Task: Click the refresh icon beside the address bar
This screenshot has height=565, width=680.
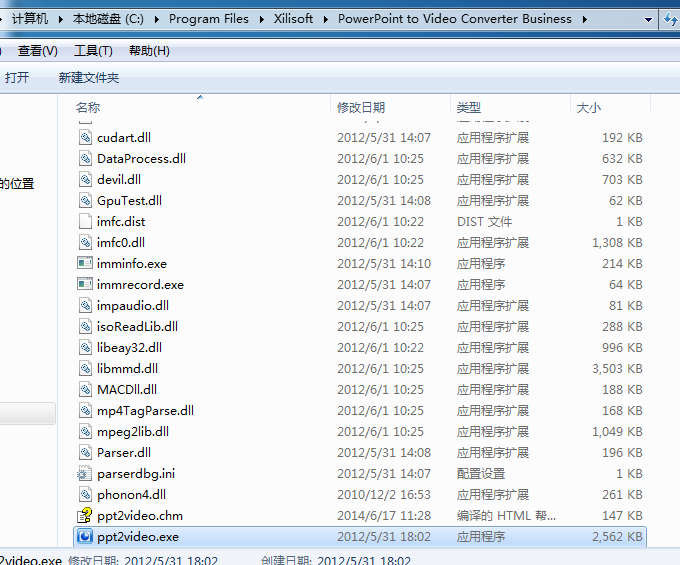Action: (x=670, y=19)
